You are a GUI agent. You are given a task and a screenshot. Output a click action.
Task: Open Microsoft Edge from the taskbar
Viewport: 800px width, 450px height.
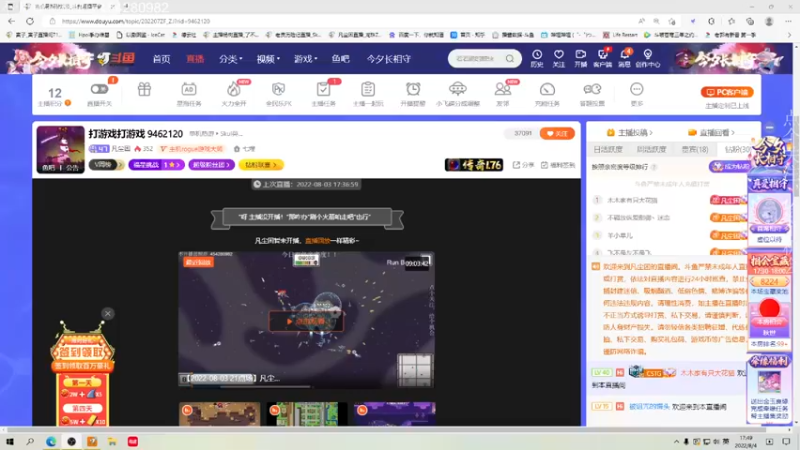pyautogui.click(x=51, y=442)
